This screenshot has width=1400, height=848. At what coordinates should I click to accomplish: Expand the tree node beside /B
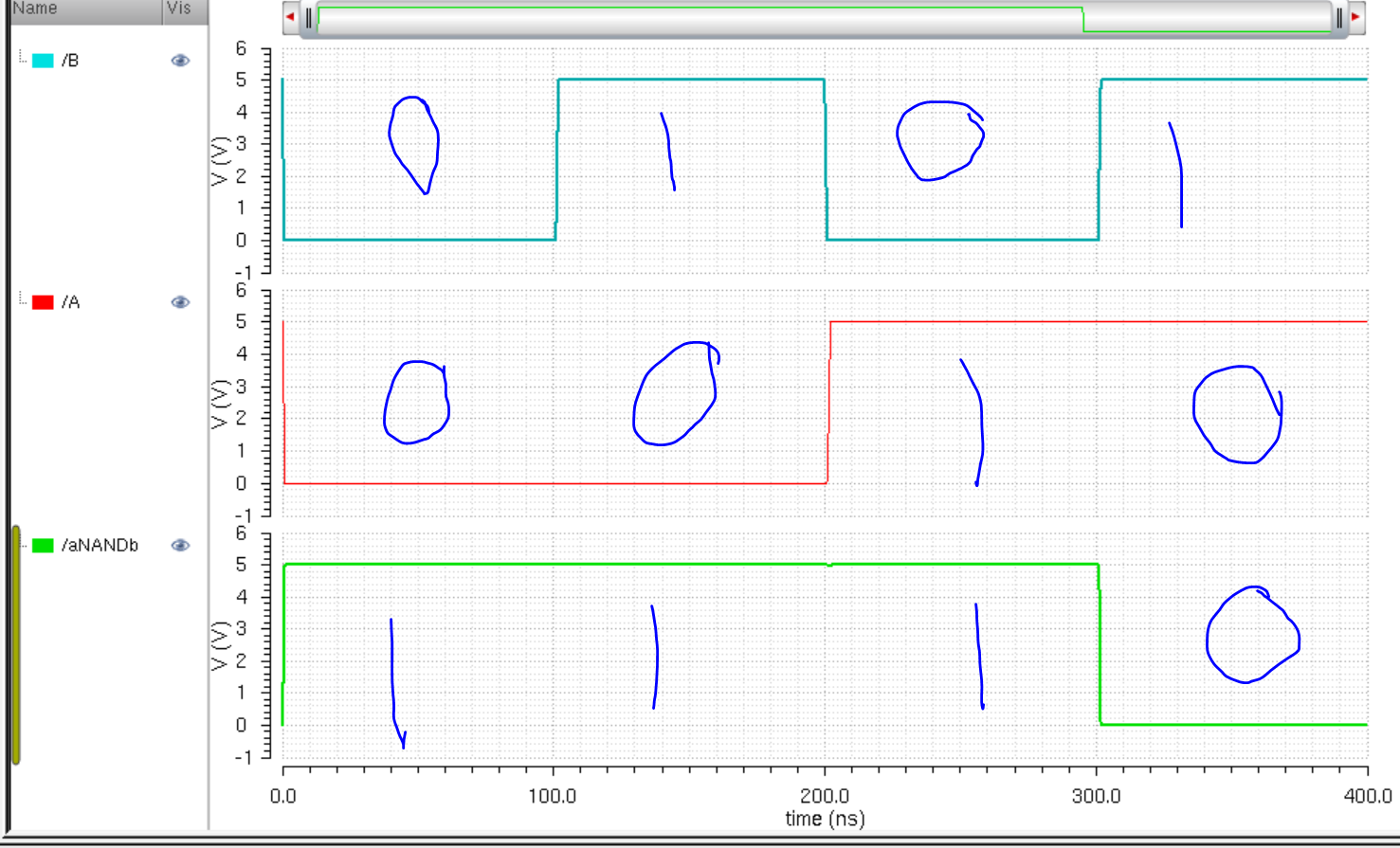coord(23,59)
